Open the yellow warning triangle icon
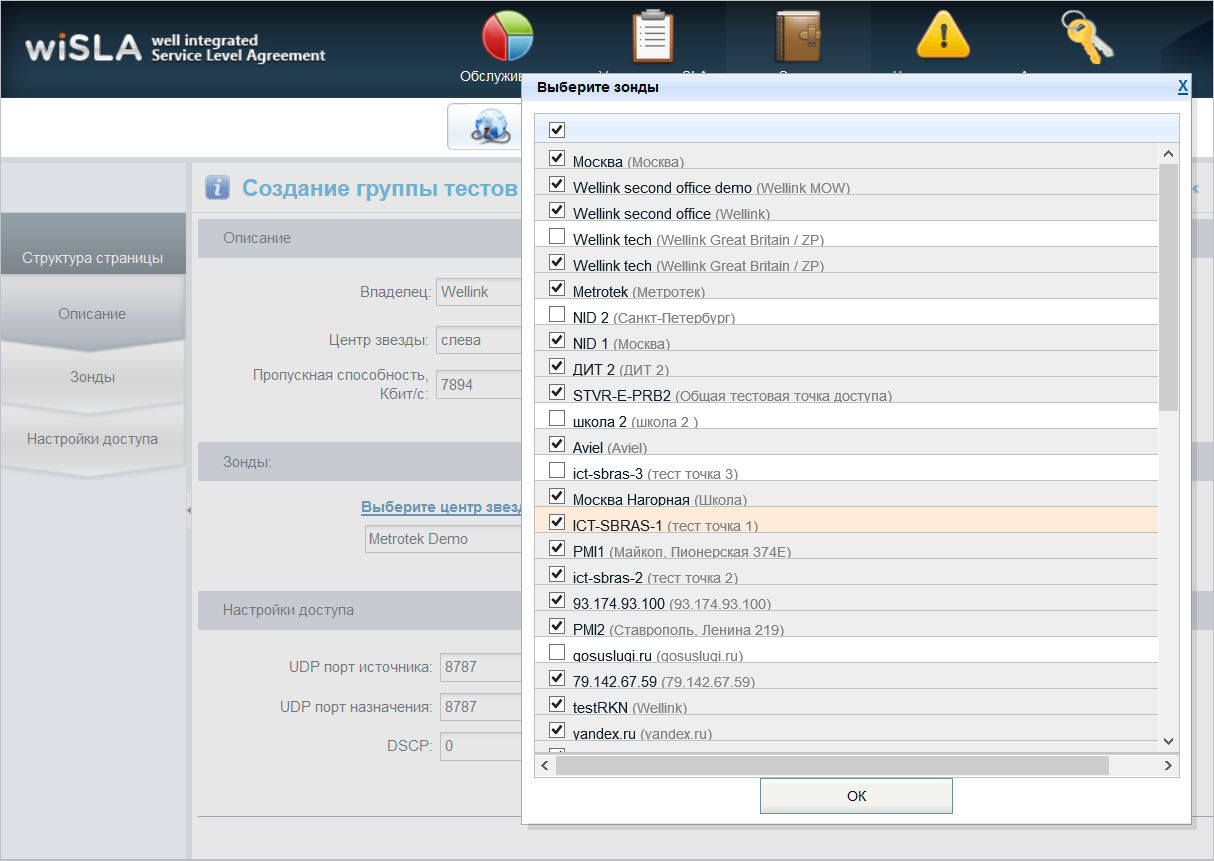 943,37
